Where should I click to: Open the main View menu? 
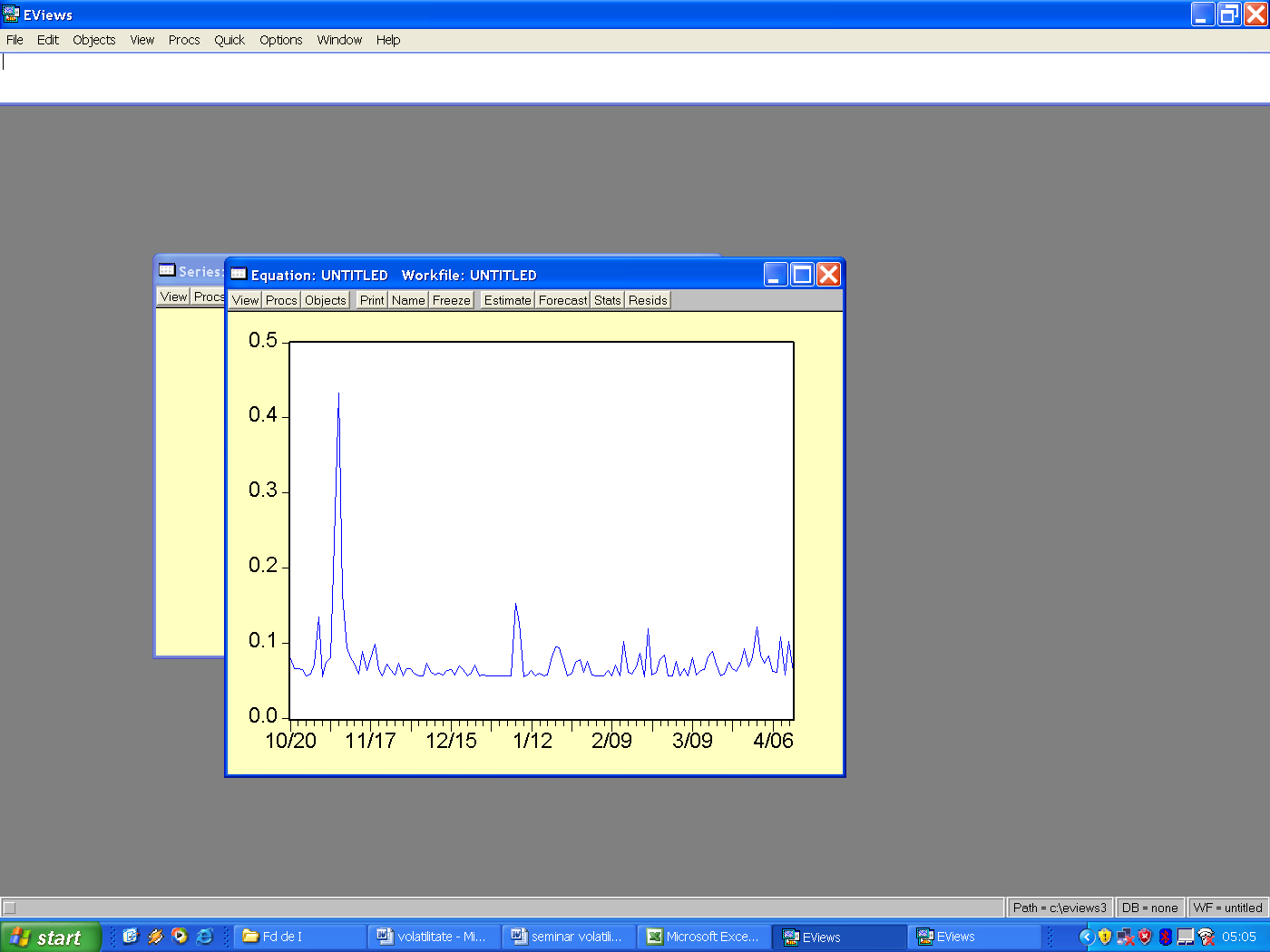pos(142,40)
